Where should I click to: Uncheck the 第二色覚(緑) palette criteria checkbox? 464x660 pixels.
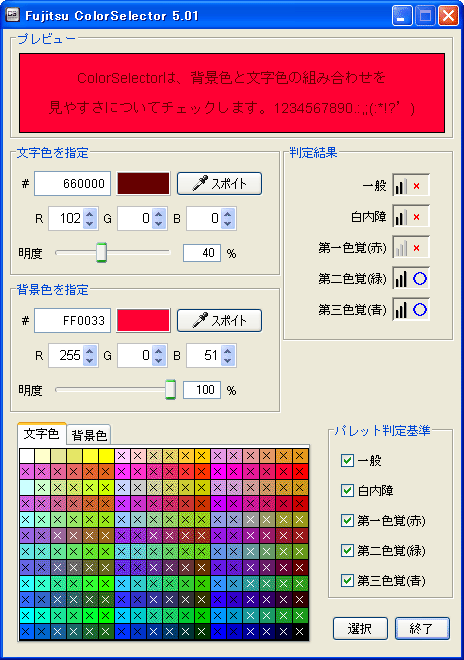tap(347, 551)
